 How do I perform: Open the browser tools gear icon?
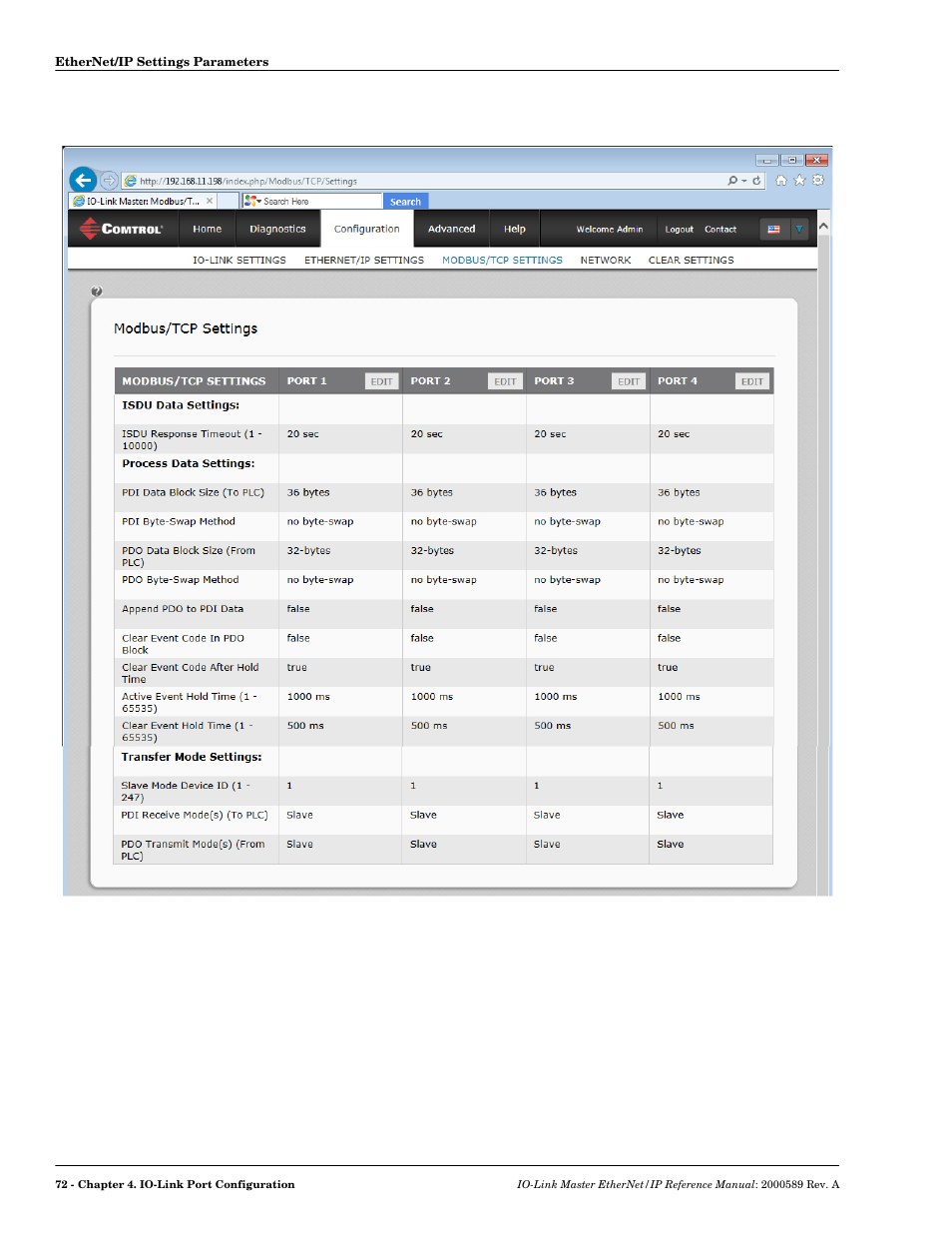(x=818, y=181)
